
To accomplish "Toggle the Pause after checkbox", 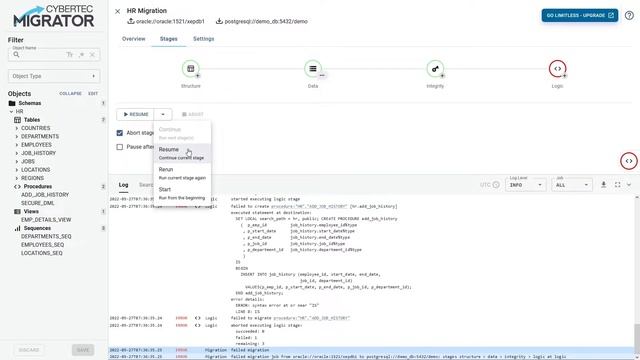I will coord(120,147).
